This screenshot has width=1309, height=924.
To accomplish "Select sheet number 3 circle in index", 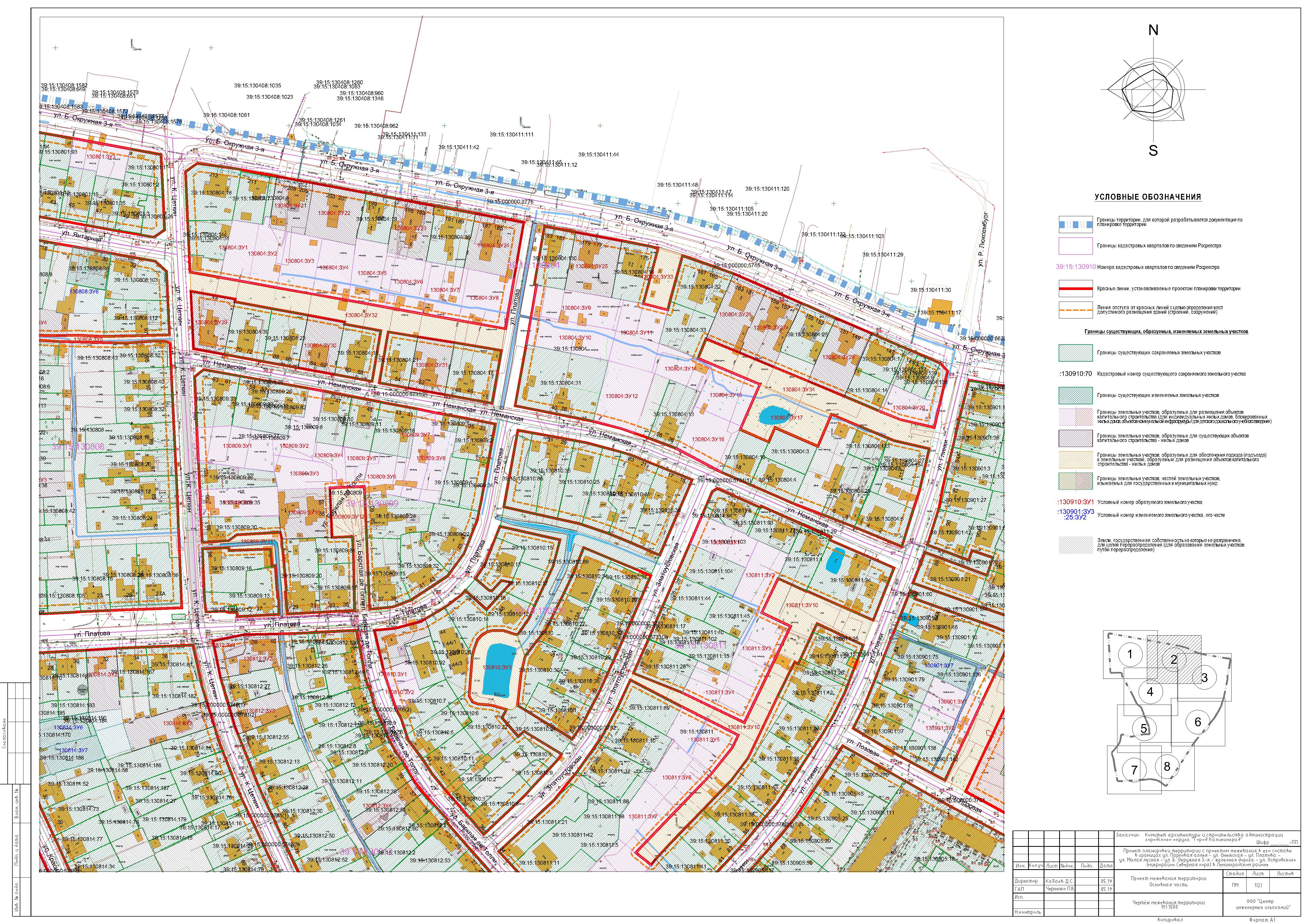I will pos(1204,677).
